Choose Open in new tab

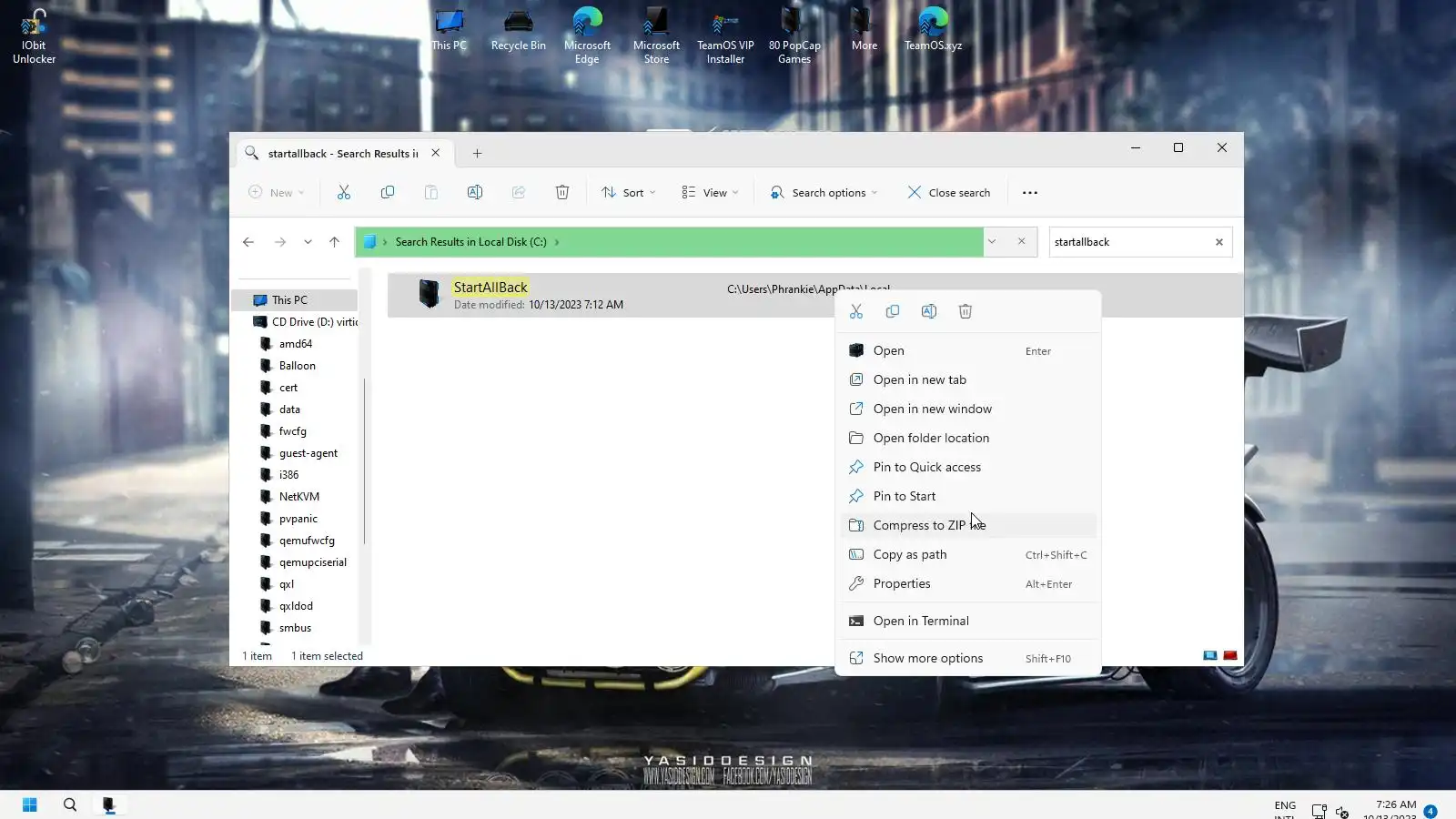point(967,379)
